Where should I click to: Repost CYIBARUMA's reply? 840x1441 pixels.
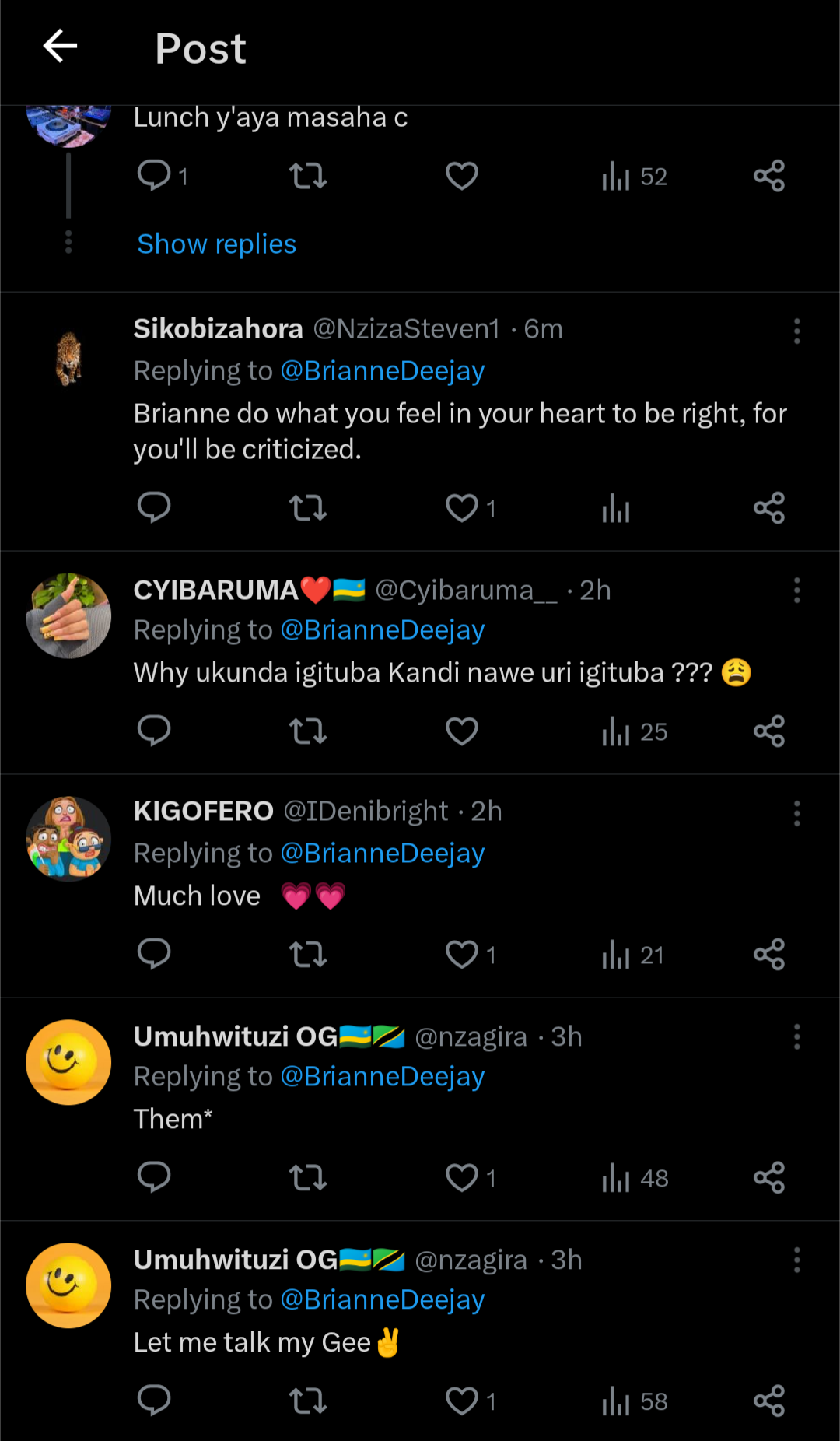(308, 731)
